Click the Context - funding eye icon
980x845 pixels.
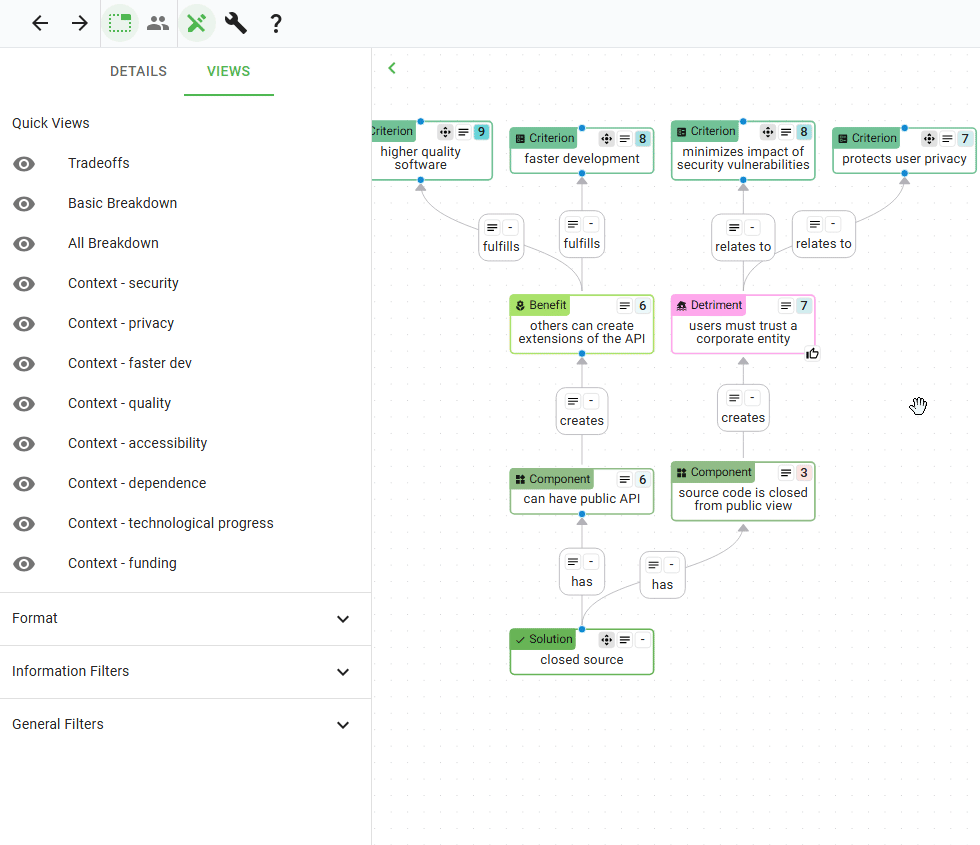tap(24, 564)
